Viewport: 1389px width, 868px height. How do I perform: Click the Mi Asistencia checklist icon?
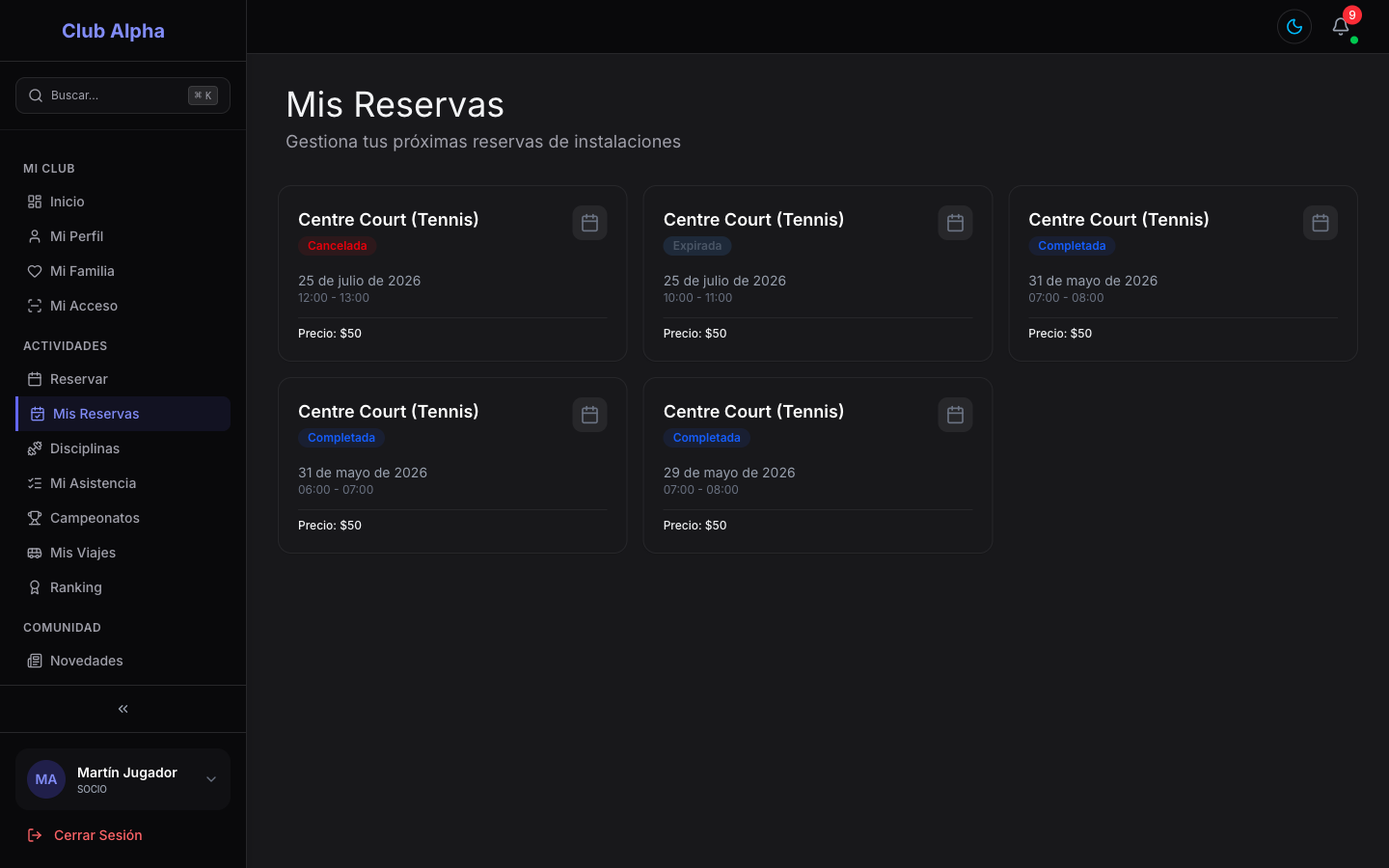coord(35,483)
